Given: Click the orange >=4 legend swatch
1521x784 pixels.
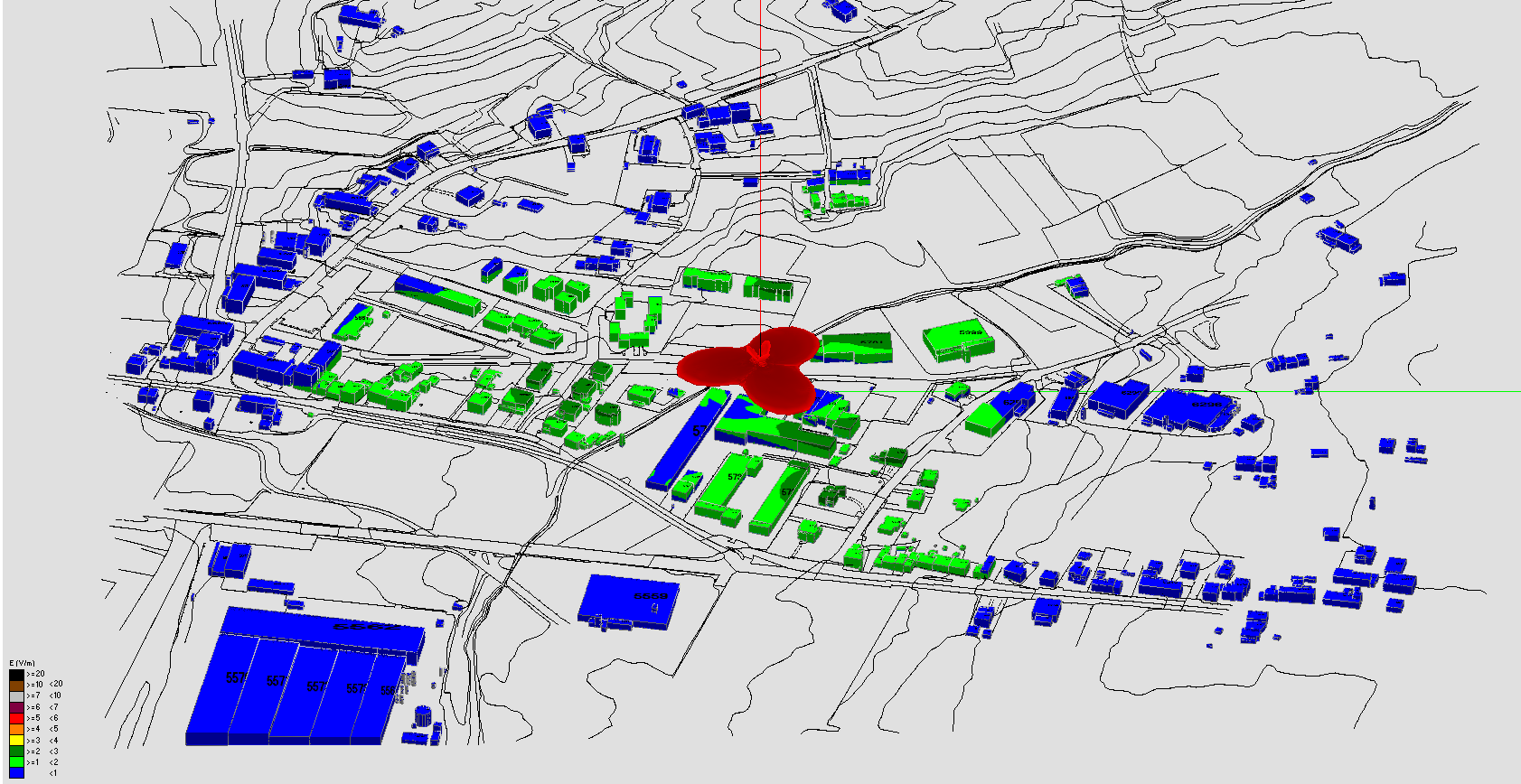Looking at the screenshot, I should (16, 729).
